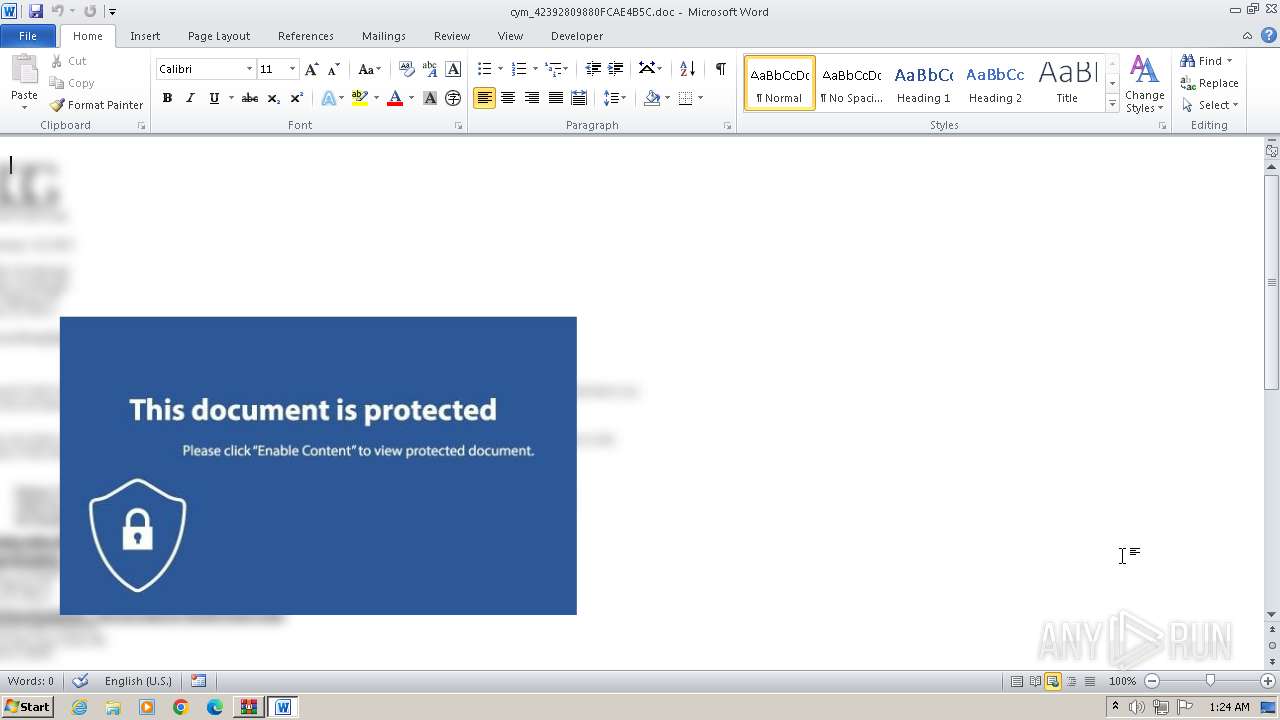Click the protected document banner image
The height and width of the screenshot is (720, 1280).
click(x=318, y=466)
